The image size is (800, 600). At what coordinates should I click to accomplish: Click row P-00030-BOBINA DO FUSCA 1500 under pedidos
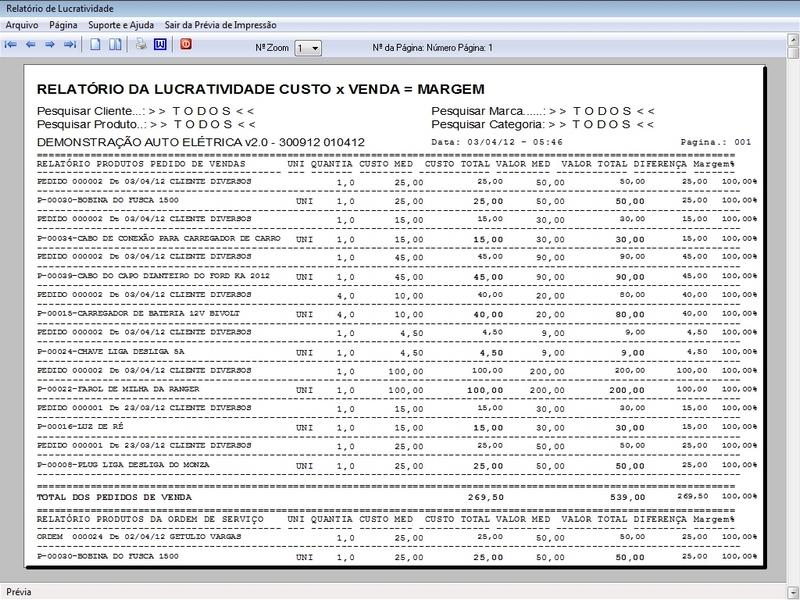(x=397, y=201)
